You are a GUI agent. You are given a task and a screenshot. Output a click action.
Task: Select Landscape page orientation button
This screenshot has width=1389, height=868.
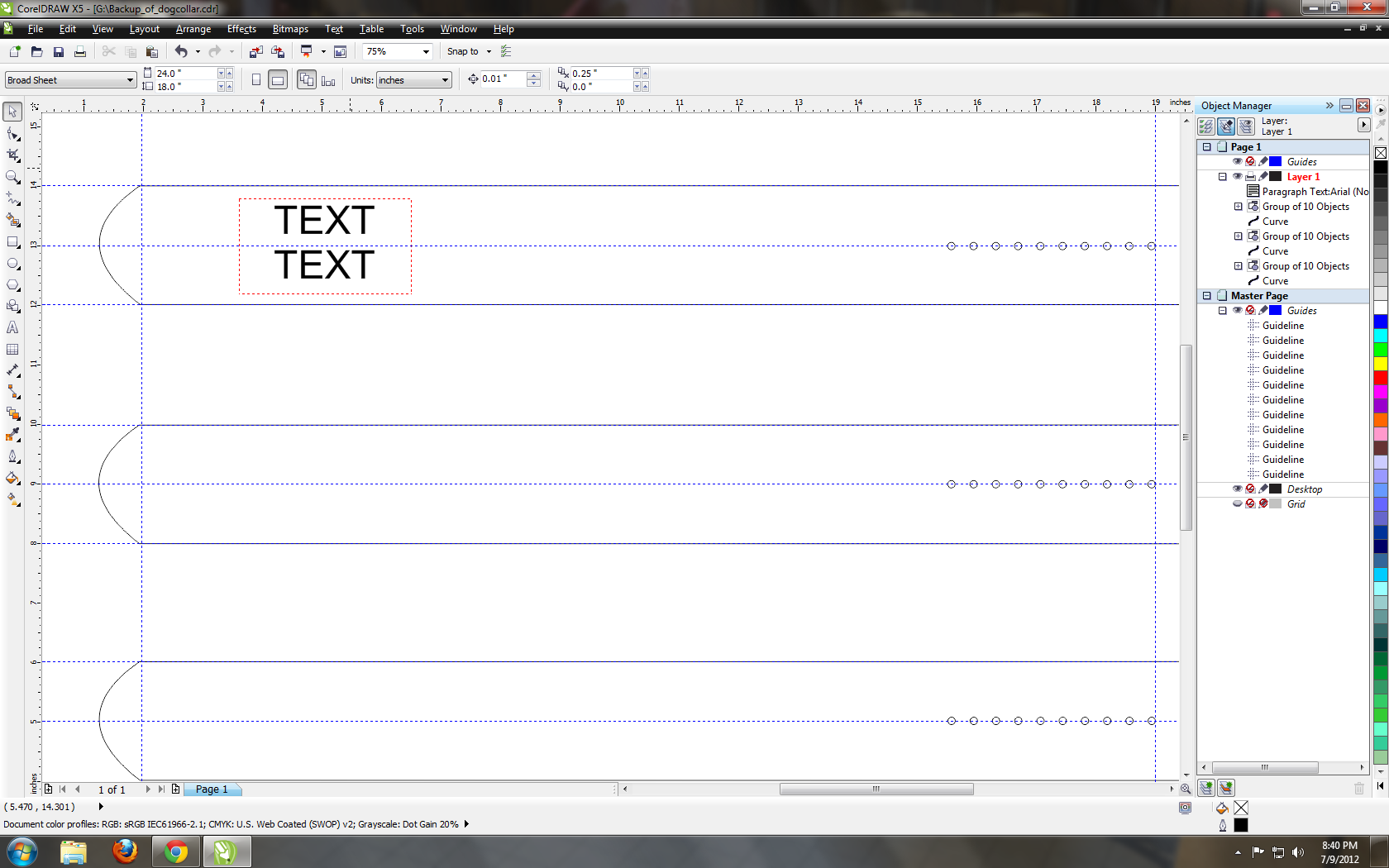click(x=278, y=80)
